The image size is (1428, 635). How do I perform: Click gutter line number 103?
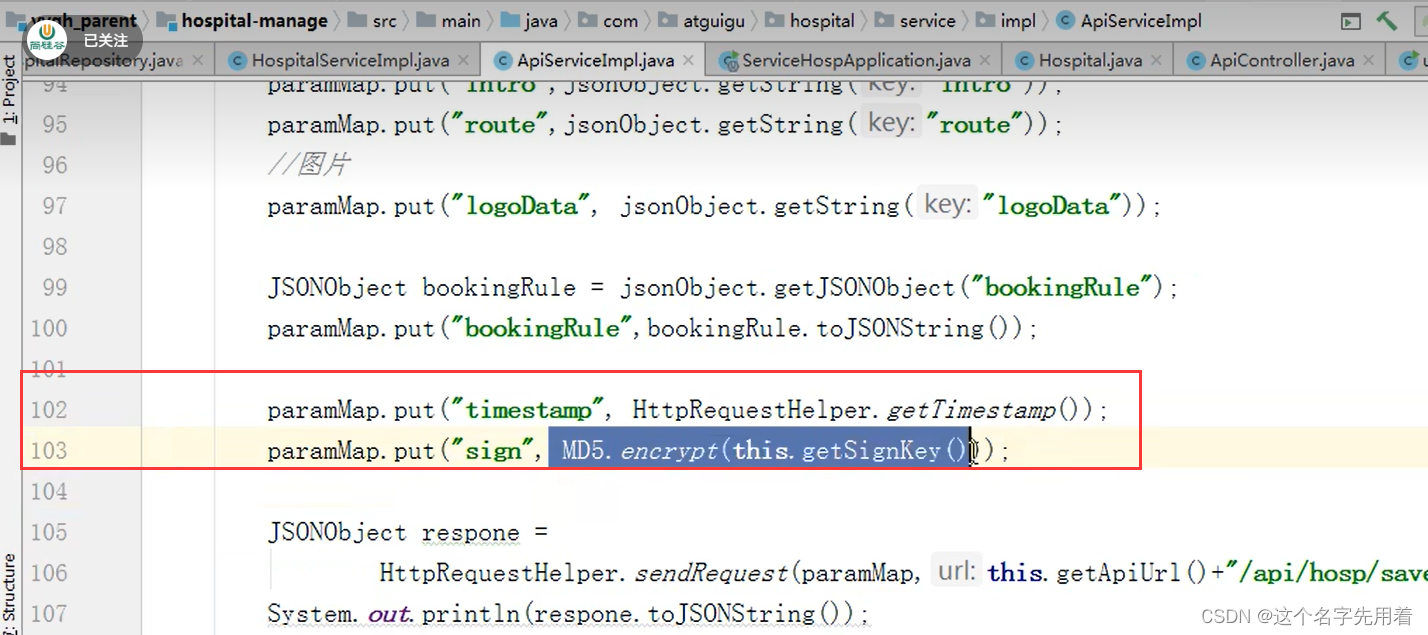(x=49, y=451)
